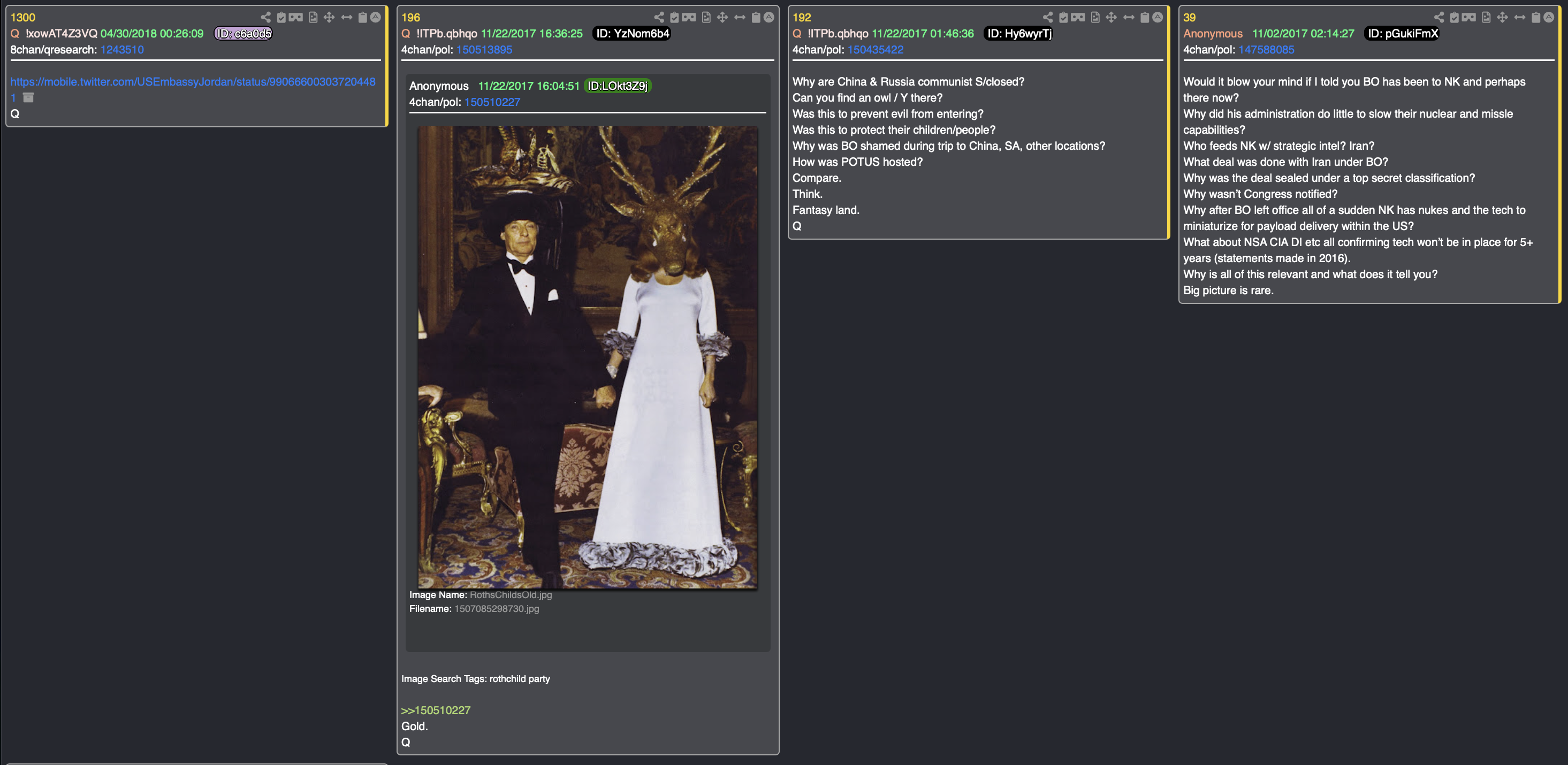This screenshot has width=1568, height=765.
Task: Follow the >>150510227 reply reference
Action: pyautogui.click(x=436, y=710)
